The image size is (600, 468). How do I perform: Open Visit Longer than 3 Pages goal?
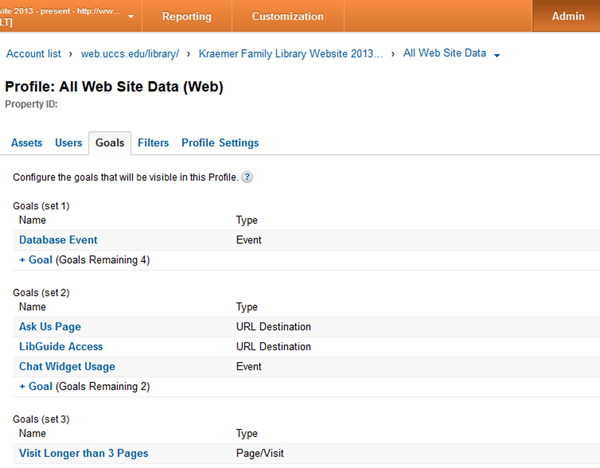click(x=83, y=454)
